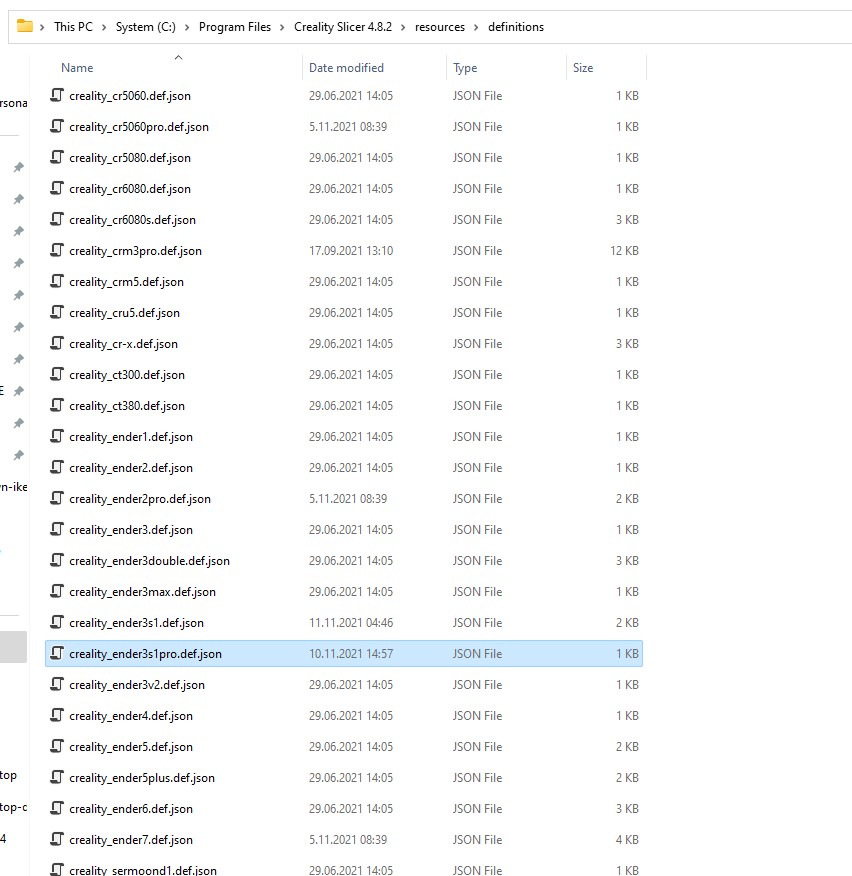This screenshot has width=852, height=876.
Task: Expand the chevron before This PC in the path
Action: [x=42, y=27]
